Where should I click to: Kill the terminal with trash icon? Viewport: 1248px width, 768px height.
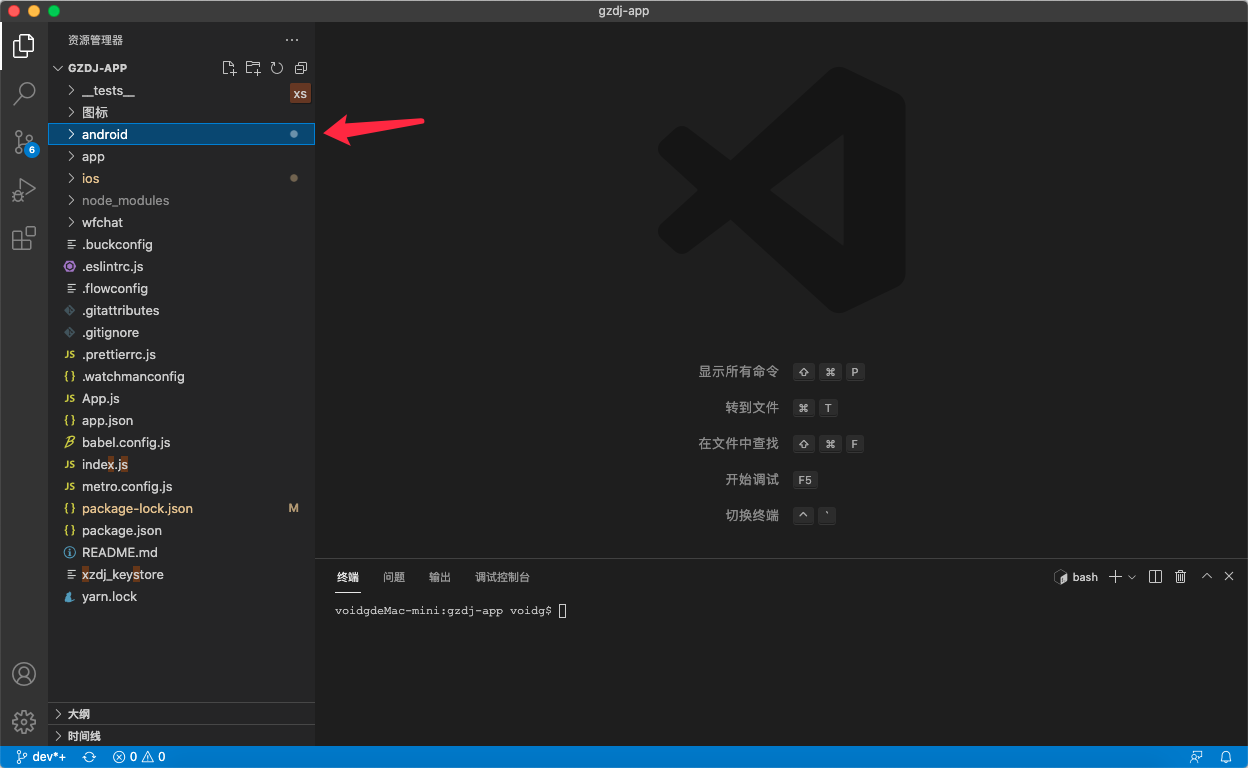1181,577
